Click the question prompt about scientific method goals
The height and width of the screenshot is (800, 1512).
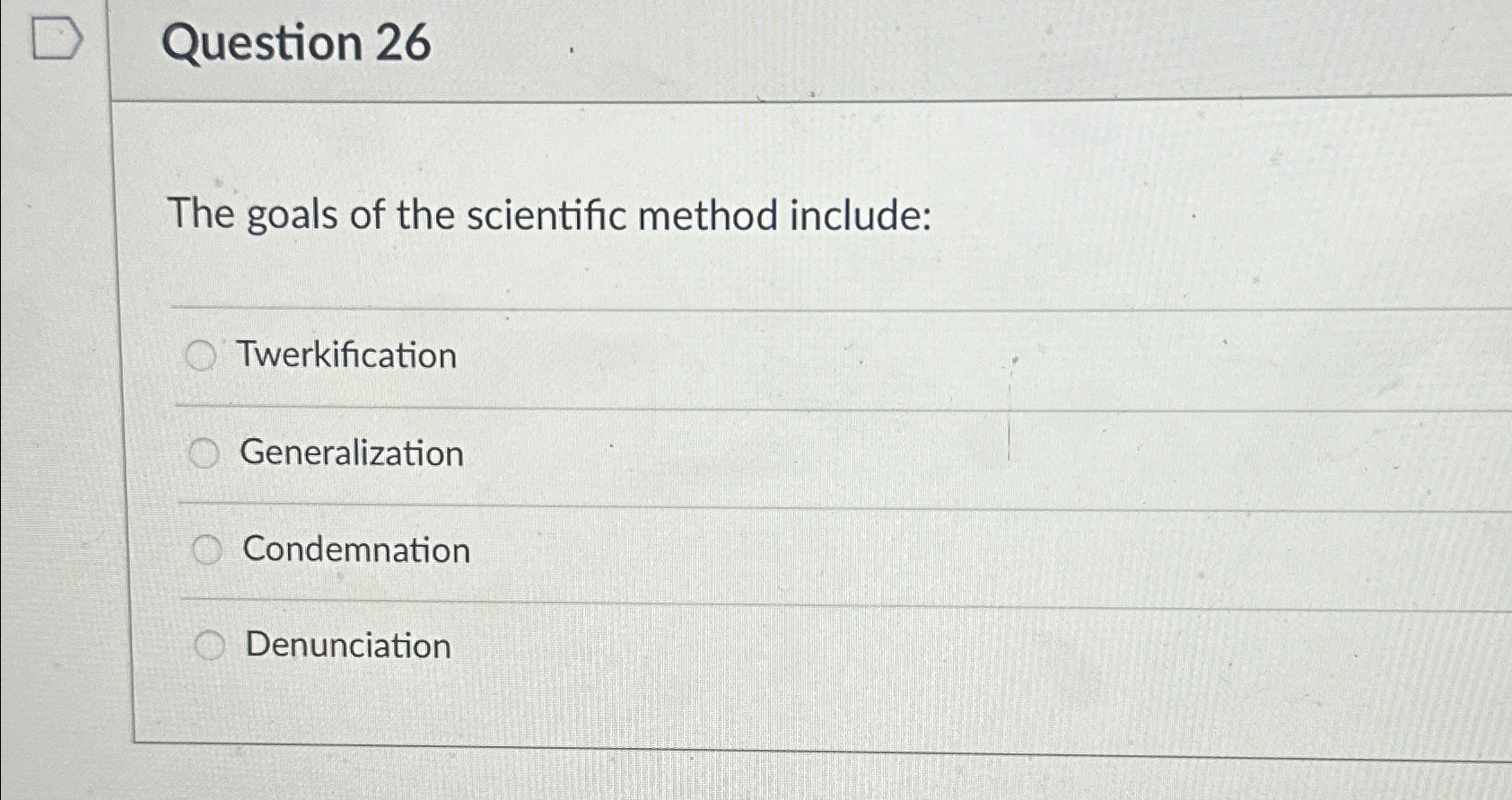[552, 215]
